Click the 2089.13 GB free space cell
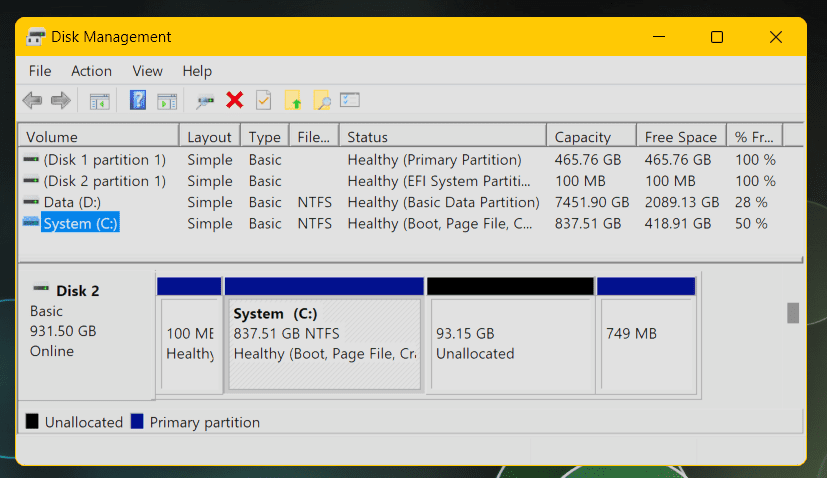The height and width of the screenshot is (478, 827). [x=681, y=202]
